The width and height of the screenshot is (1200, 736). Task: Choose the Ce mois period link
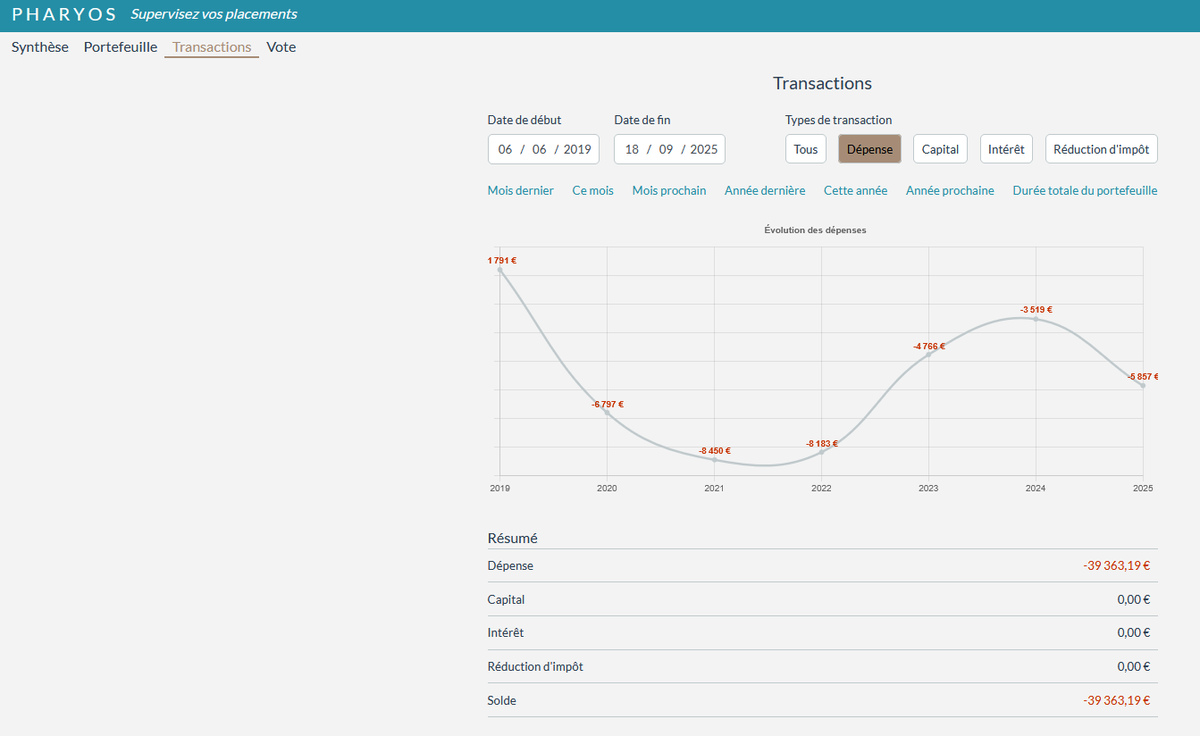[x=593, y=190]
